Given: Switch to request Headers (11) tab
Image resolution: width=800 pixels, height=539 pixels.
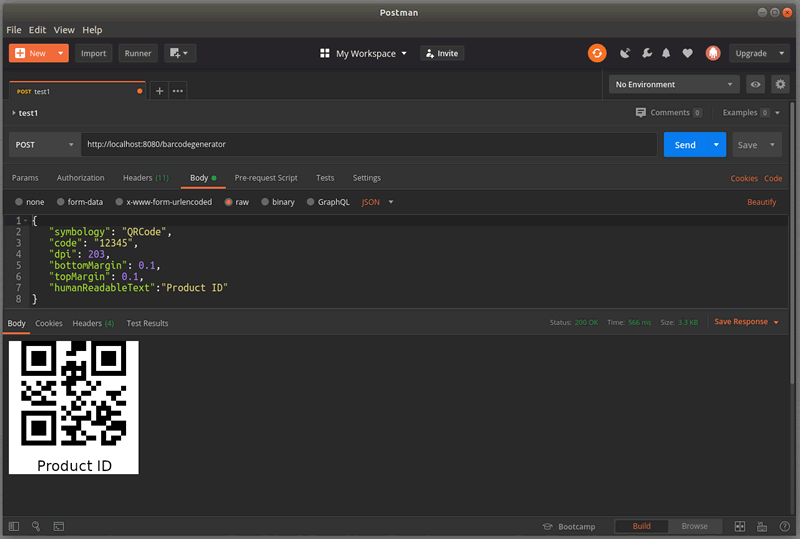Looking at the screenshot, I should [x=146, y=178].
